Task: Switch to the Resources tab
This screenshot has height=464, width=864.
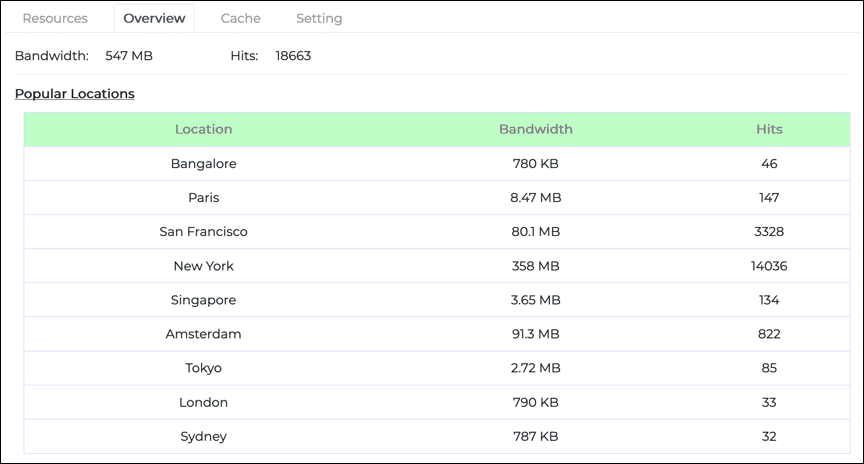Action: click(55, 18)
